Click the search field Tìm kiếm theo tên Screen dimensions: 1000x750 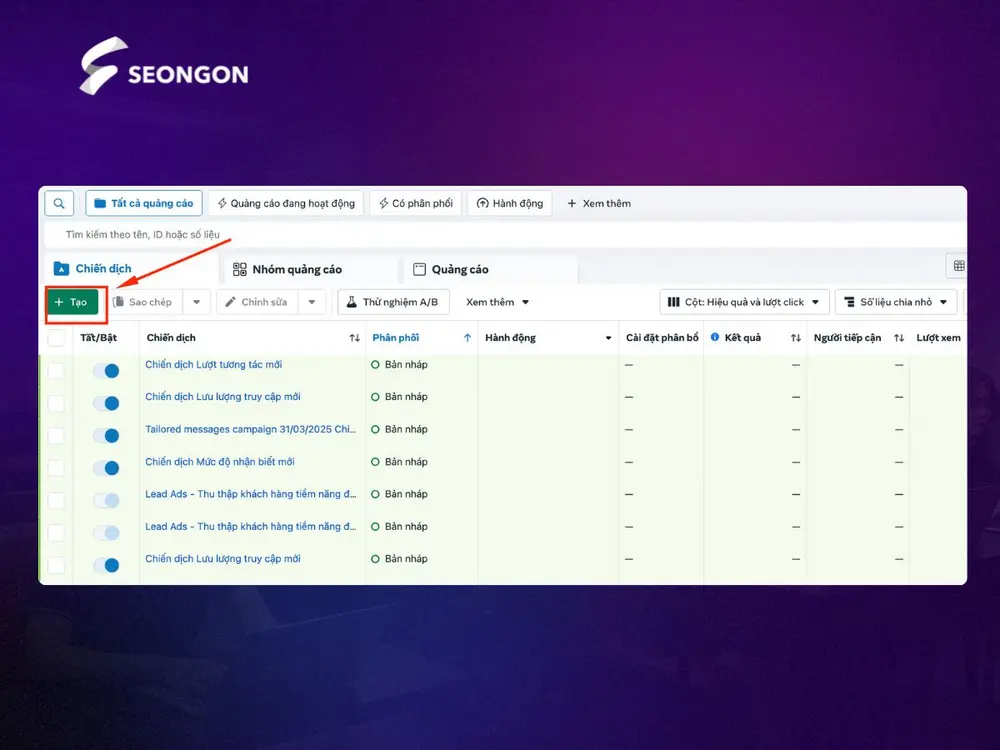504,235
